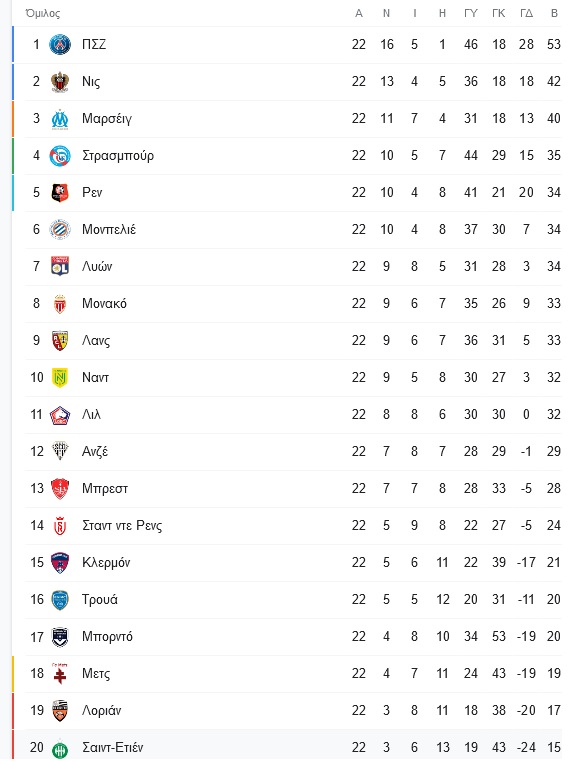Click the Στρασμπούρ team badge
The width and height of the screenshot is (574, 762).
pos(60,156)
